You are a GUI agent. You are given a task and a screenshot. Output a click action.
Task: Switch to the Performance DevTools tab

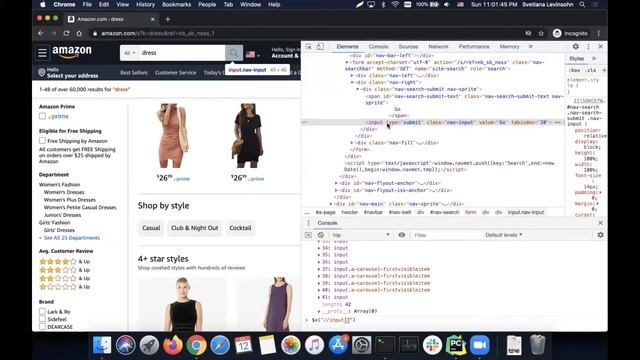tap(474, 47)
